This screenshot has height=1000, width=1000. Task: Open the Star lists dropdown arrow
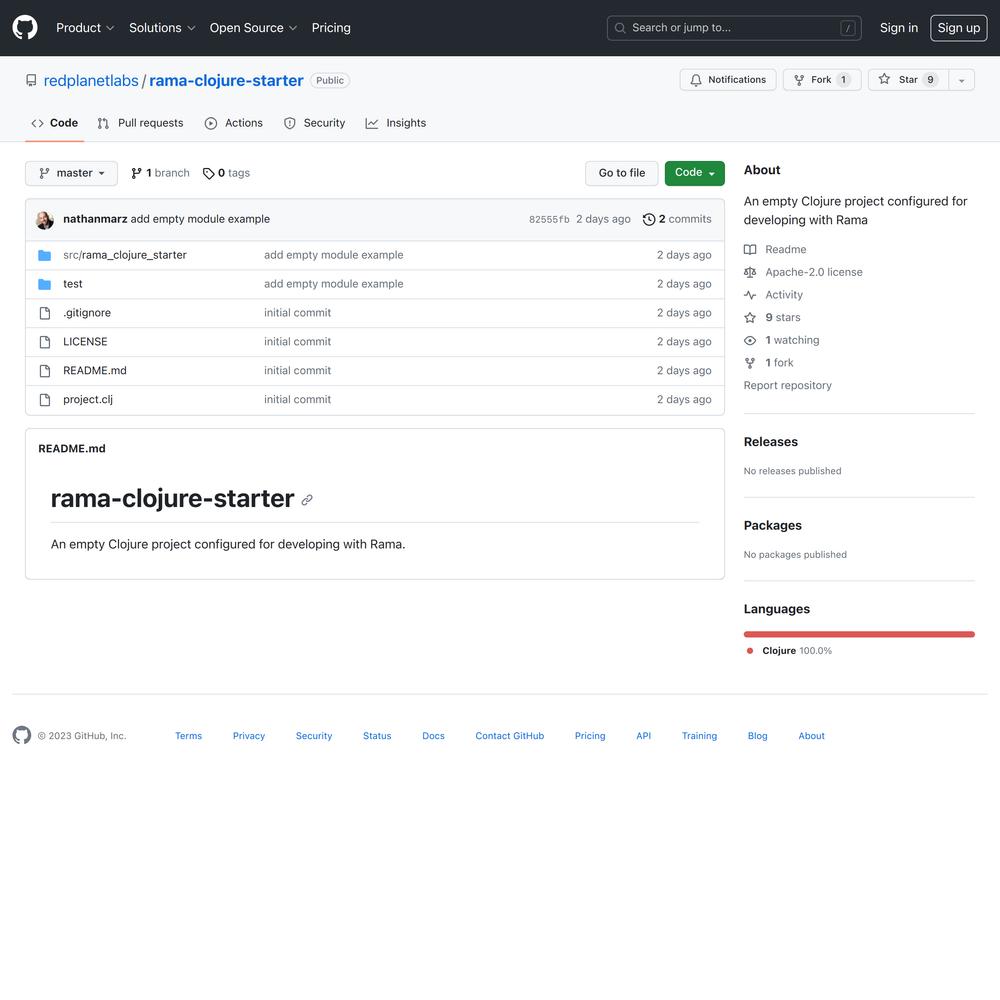point(961,80)
